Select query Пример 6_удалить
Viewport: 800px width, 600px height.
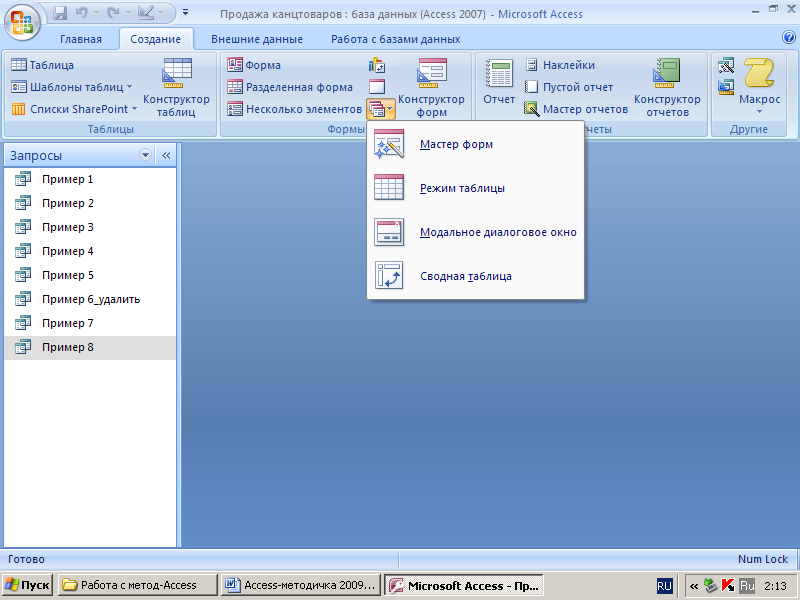click(x=90, y=299)
